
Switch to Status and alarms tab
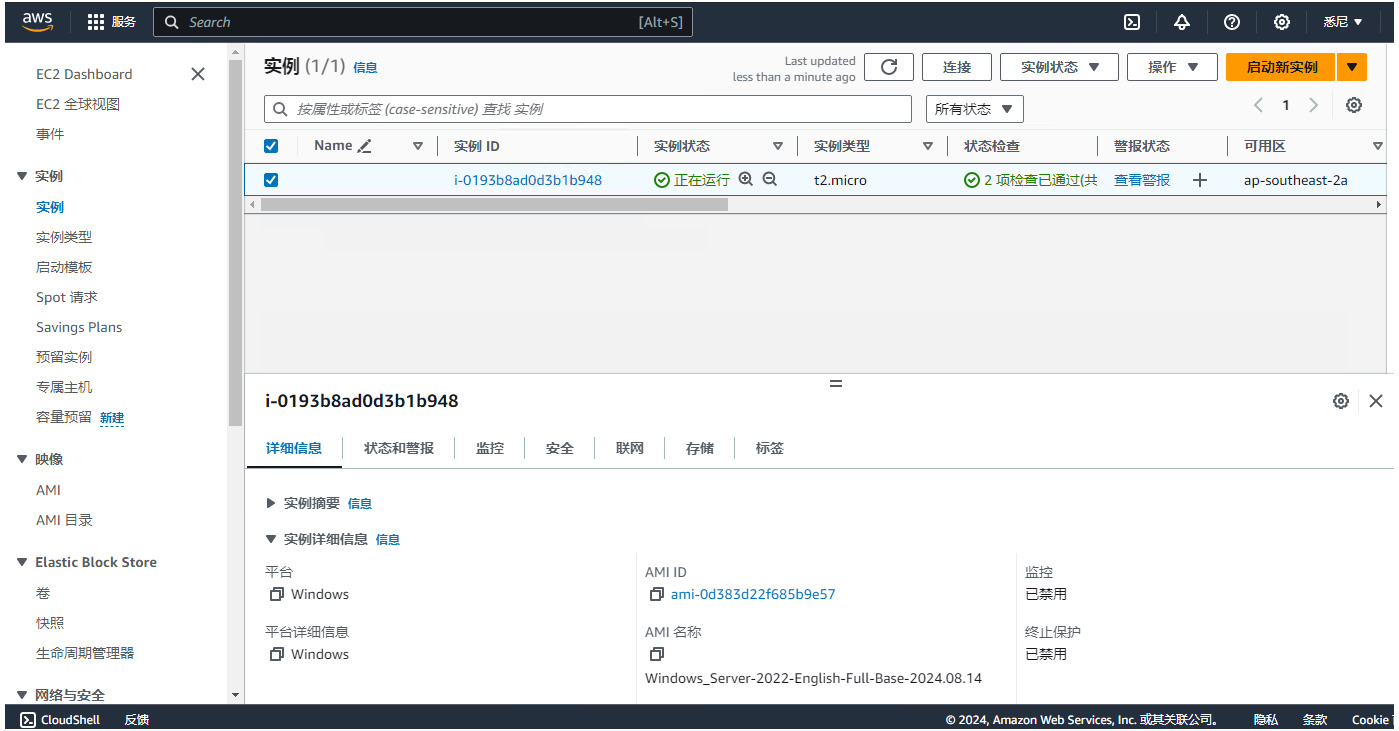[x=399, y=448]
